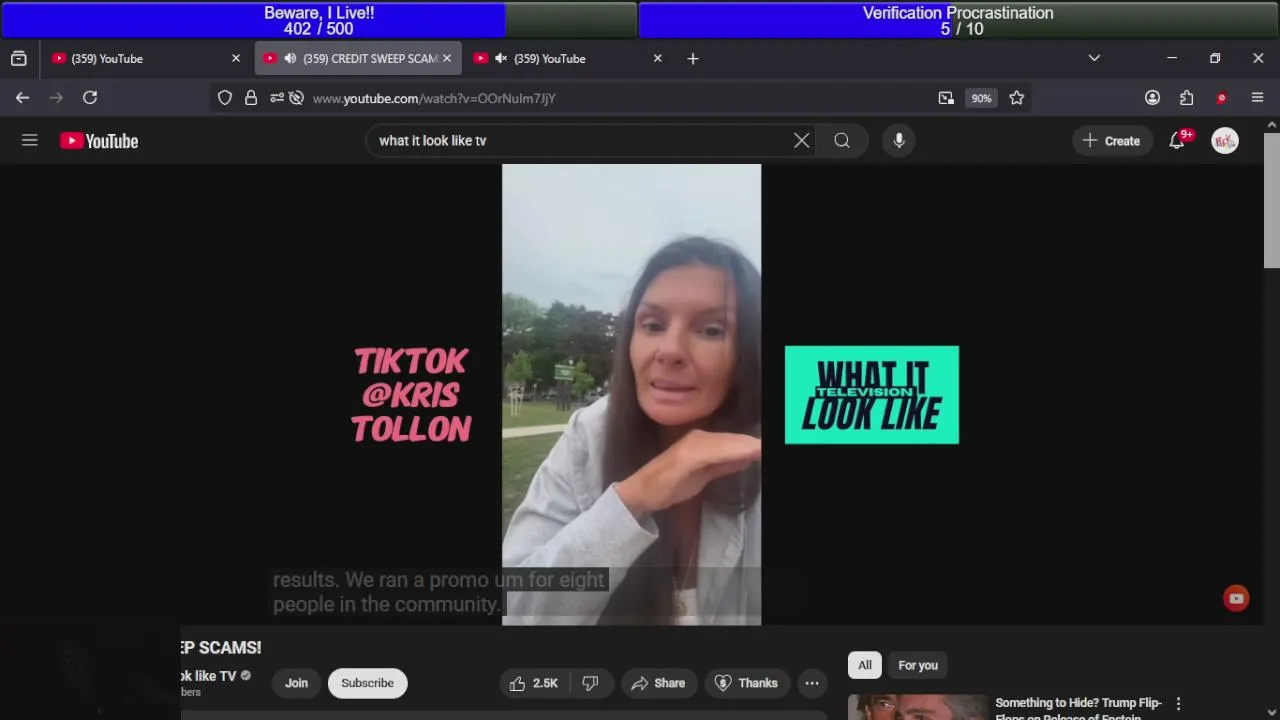Reload the current page
Viewport: 1280px width, 720px height.
[x=90, y=98]
